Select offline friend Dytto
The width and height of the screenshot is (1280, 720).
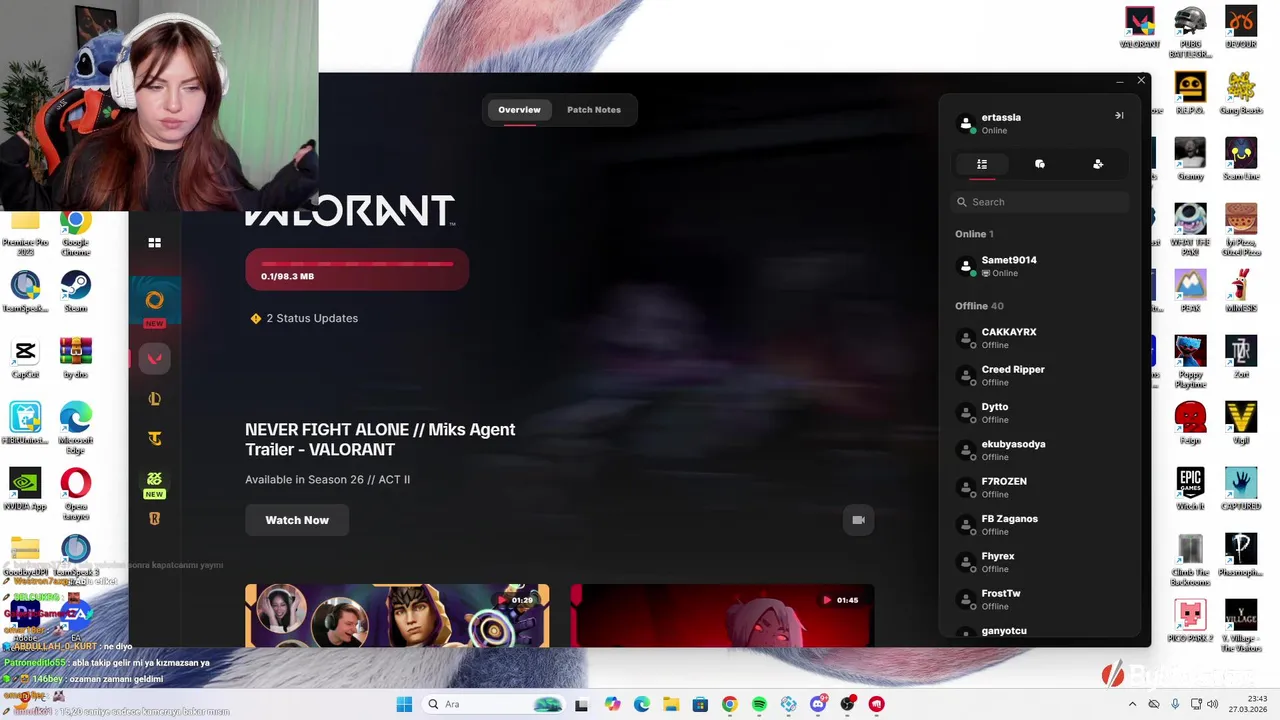[x=1040, y=413]
